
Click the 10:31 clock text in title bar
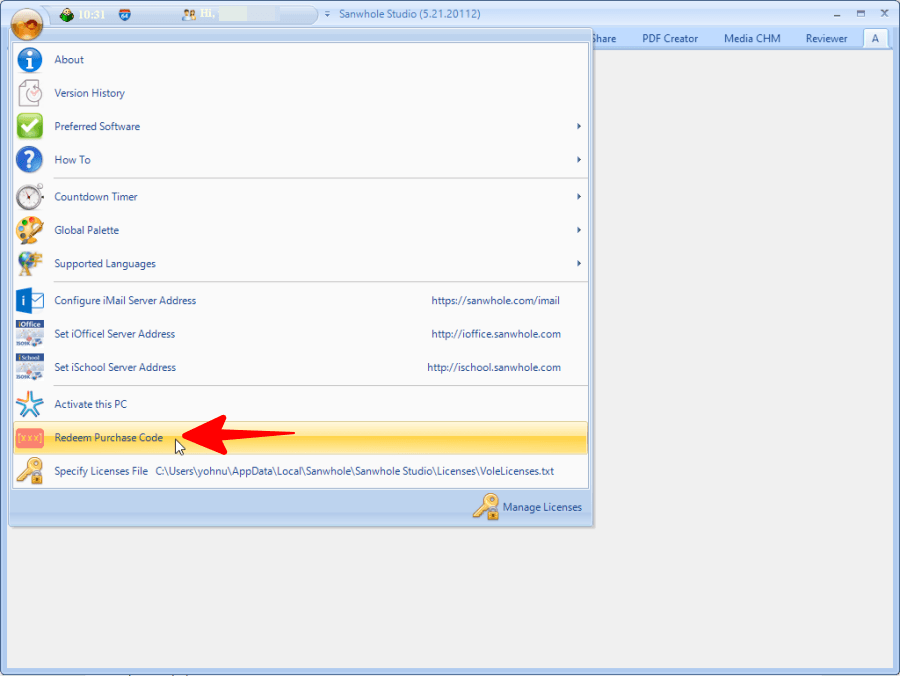(91, 15)
